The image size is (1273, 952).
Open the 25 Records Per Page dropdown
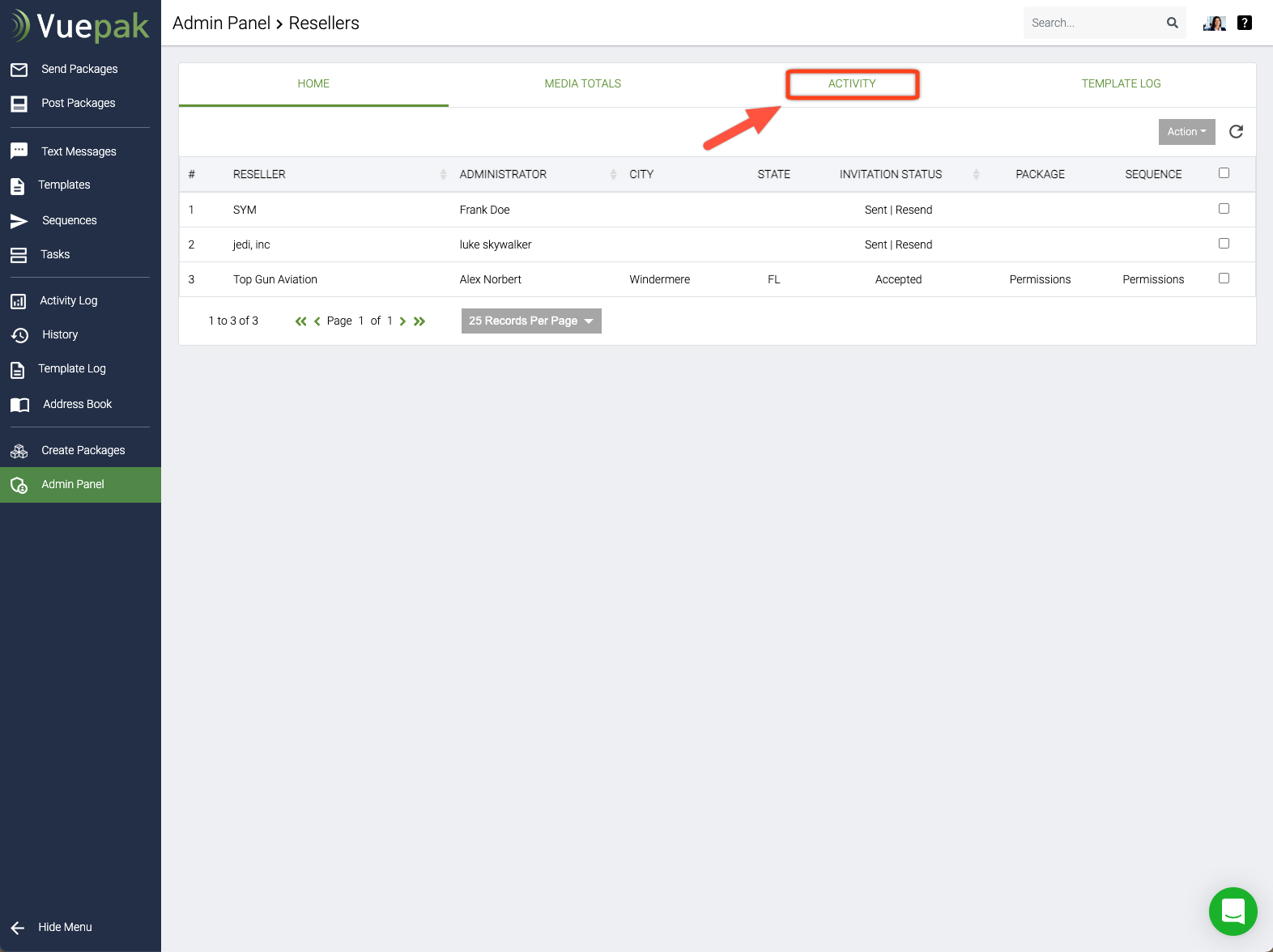531,321
